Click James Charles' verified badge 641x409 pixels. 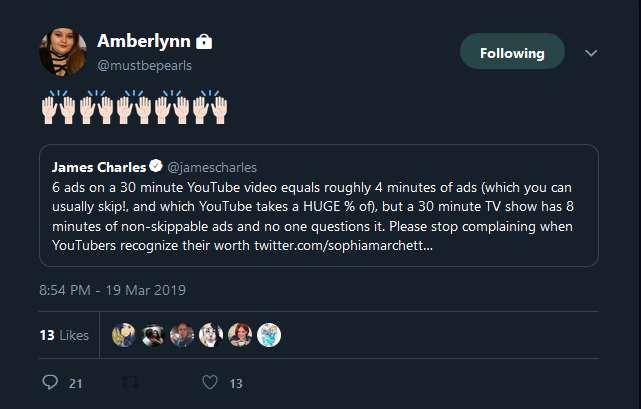(x=156, y=166)
